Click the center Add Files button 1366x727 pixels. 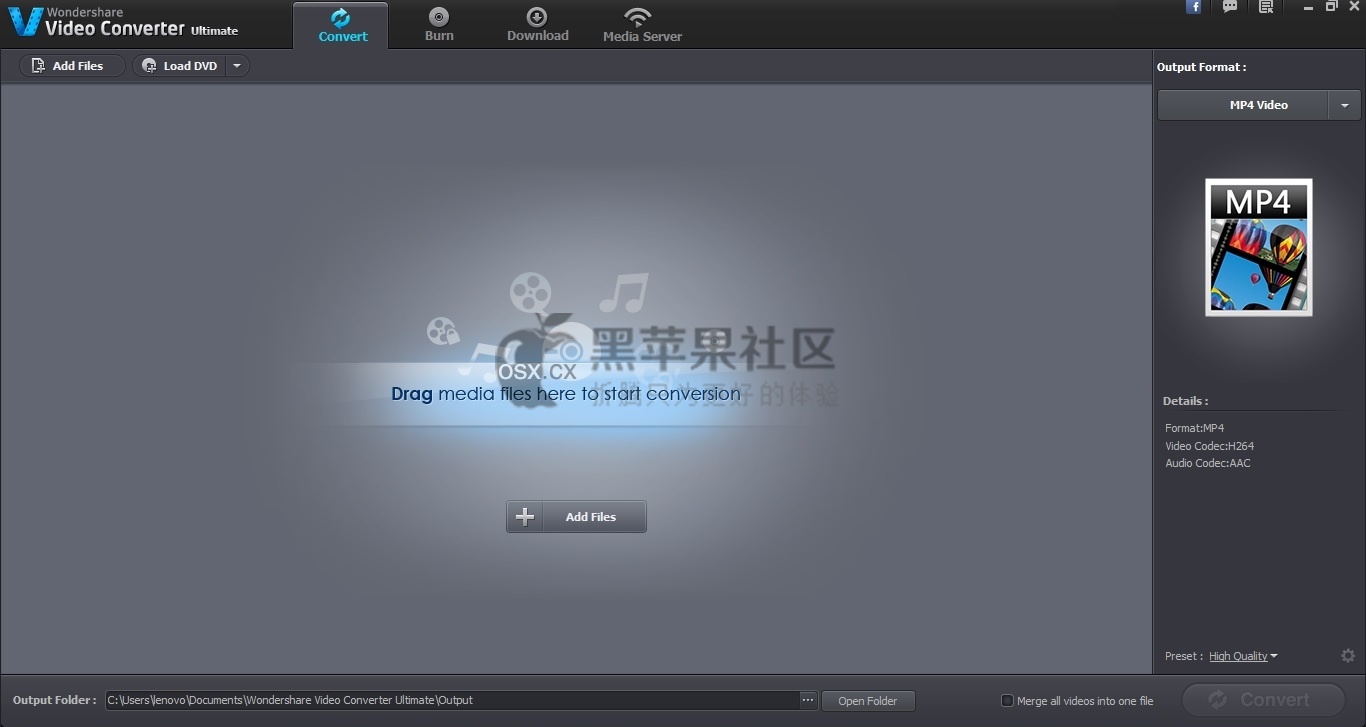click(x=576, y=517)
